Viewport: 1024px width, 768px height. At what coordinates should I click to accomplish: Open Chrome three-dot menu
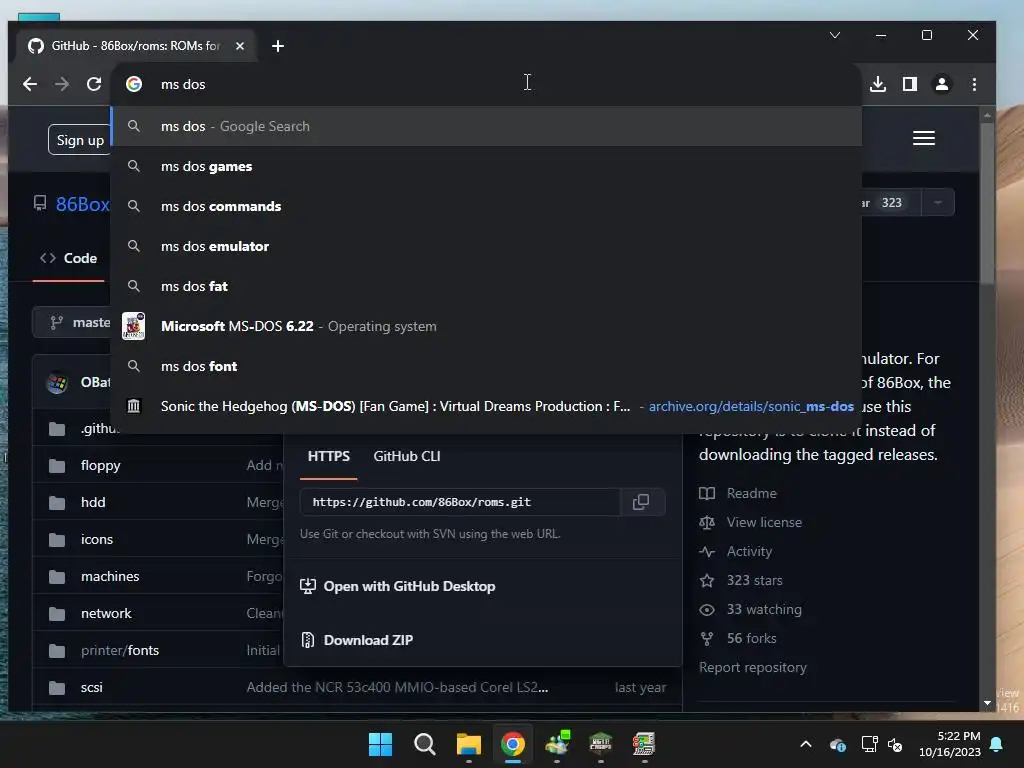[x=974, y=84]
